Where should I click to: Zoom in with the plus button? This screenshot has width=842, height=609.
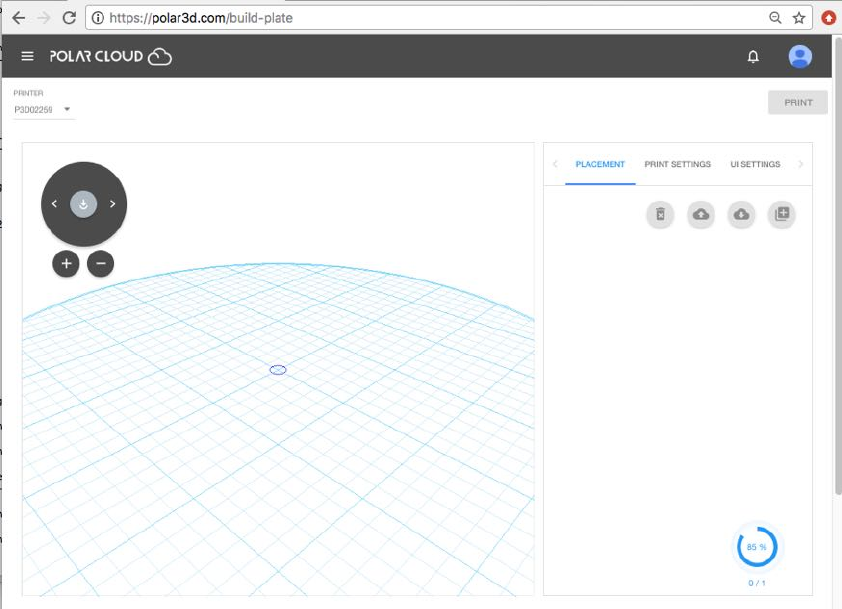click(x=66, y=264)
